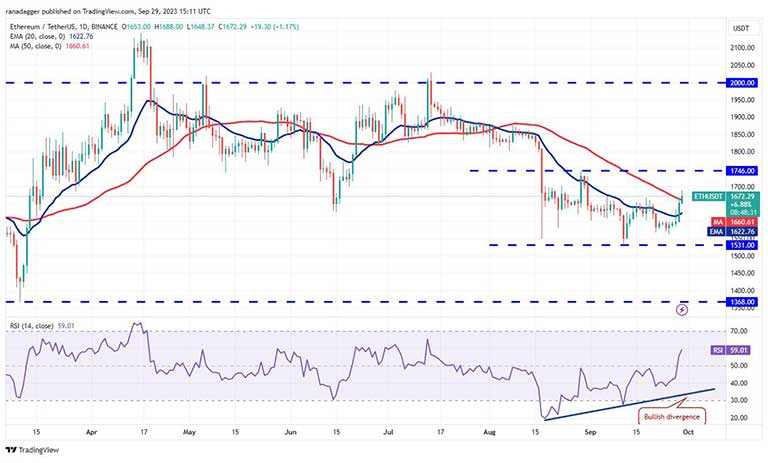Click the Oct label on time axis
Image resolution: width=768 pixels, height=463 pixels.
point(688,432)
